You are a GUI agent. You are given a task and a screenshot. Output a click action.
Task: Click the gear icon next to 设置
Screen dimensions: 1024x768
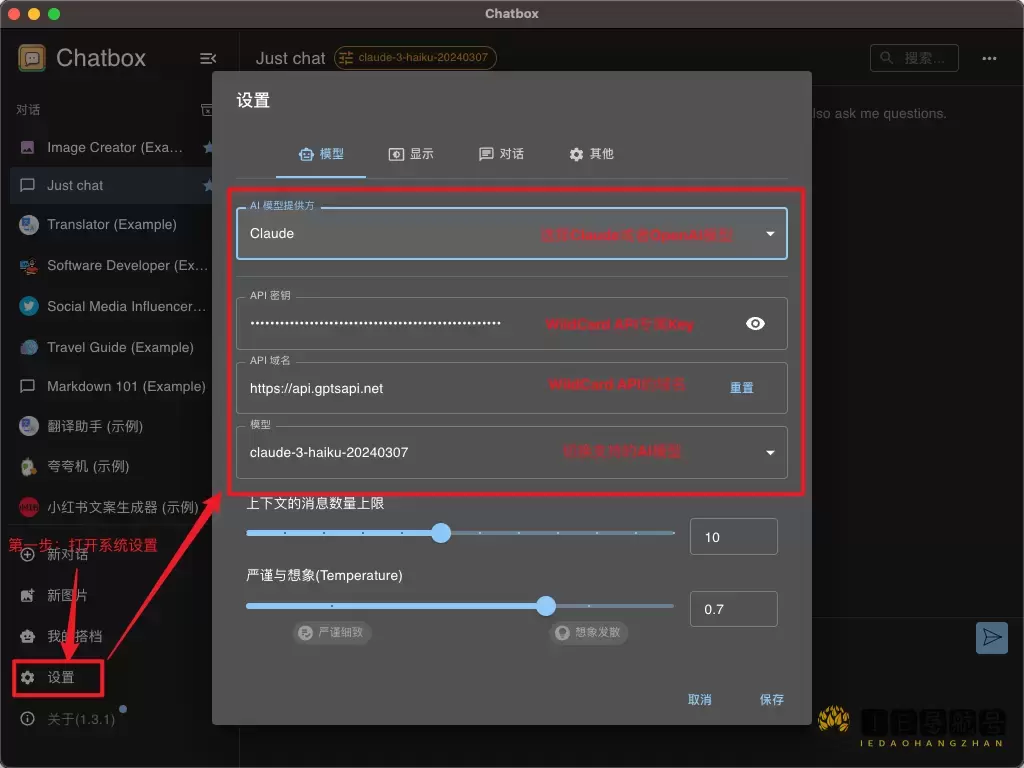pyautogui.click(x=27, y=678)
